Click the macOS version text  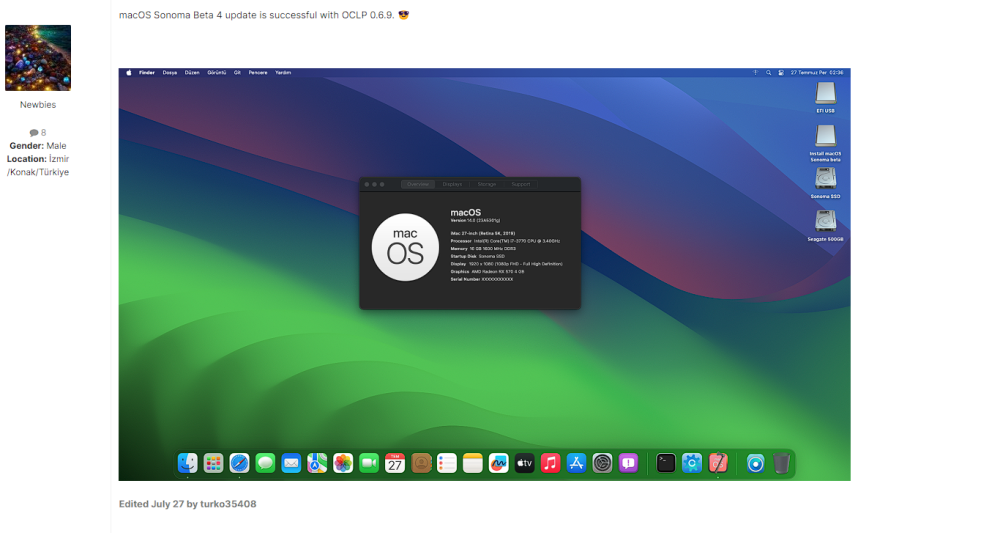(x=475, y=221)
